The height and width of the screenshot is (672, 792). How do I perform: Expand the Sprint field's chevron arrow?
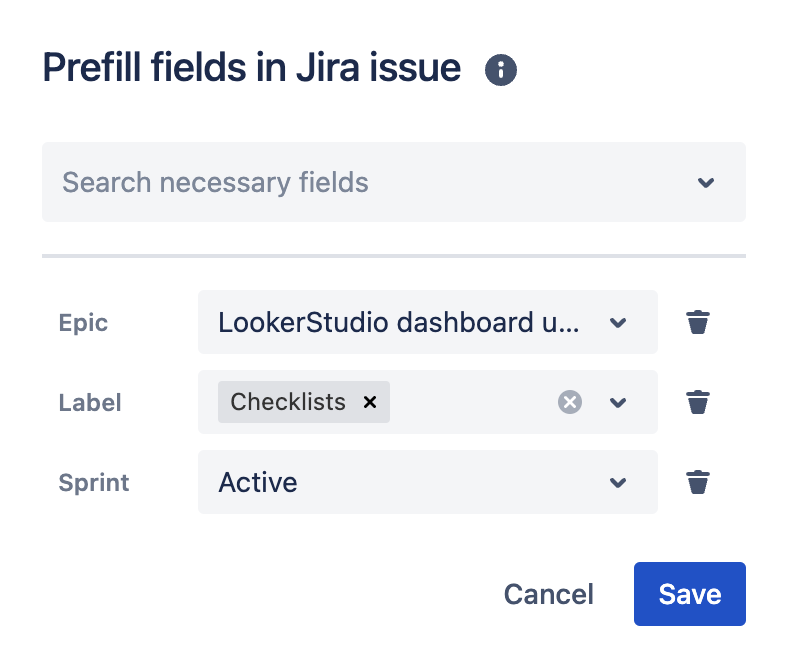[x=618, y=482]
